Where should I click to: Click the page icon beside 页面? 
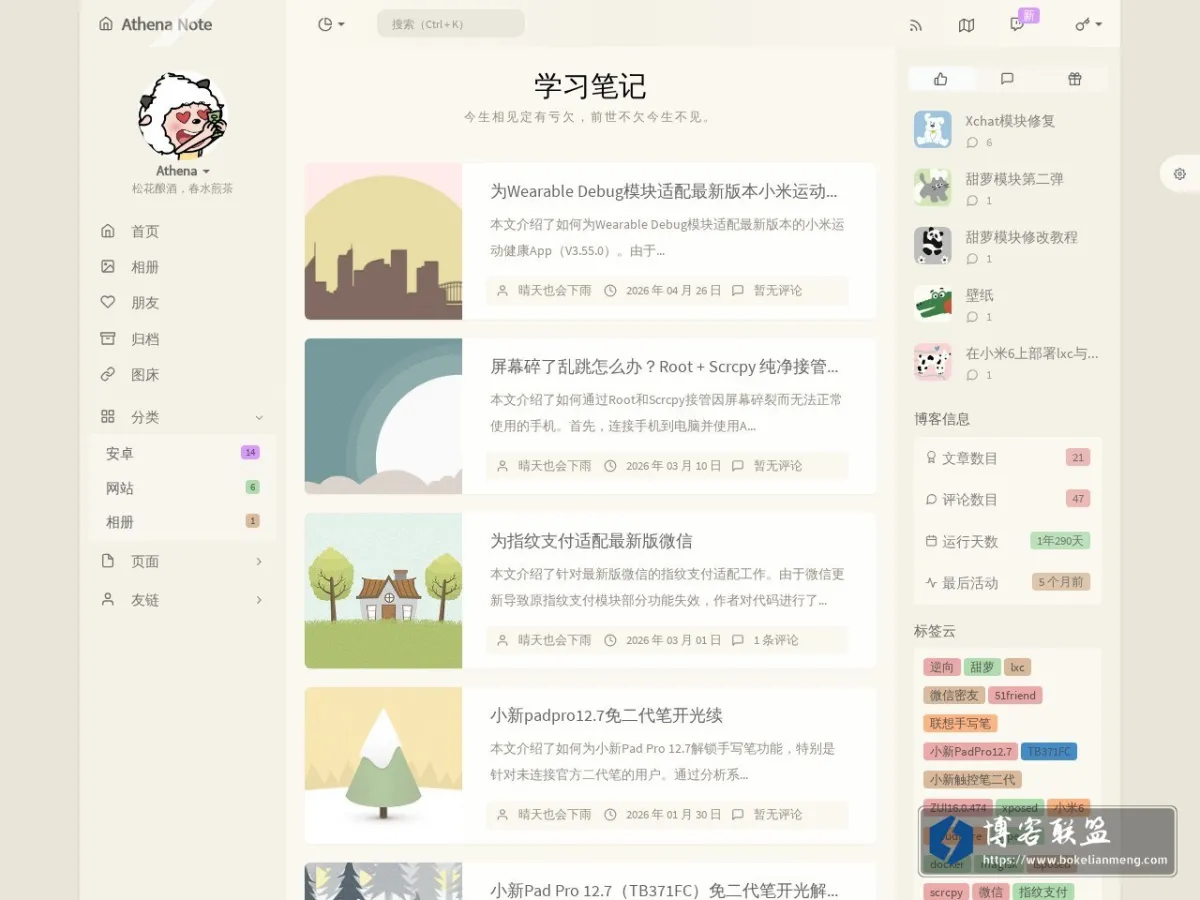coord(108,561)
